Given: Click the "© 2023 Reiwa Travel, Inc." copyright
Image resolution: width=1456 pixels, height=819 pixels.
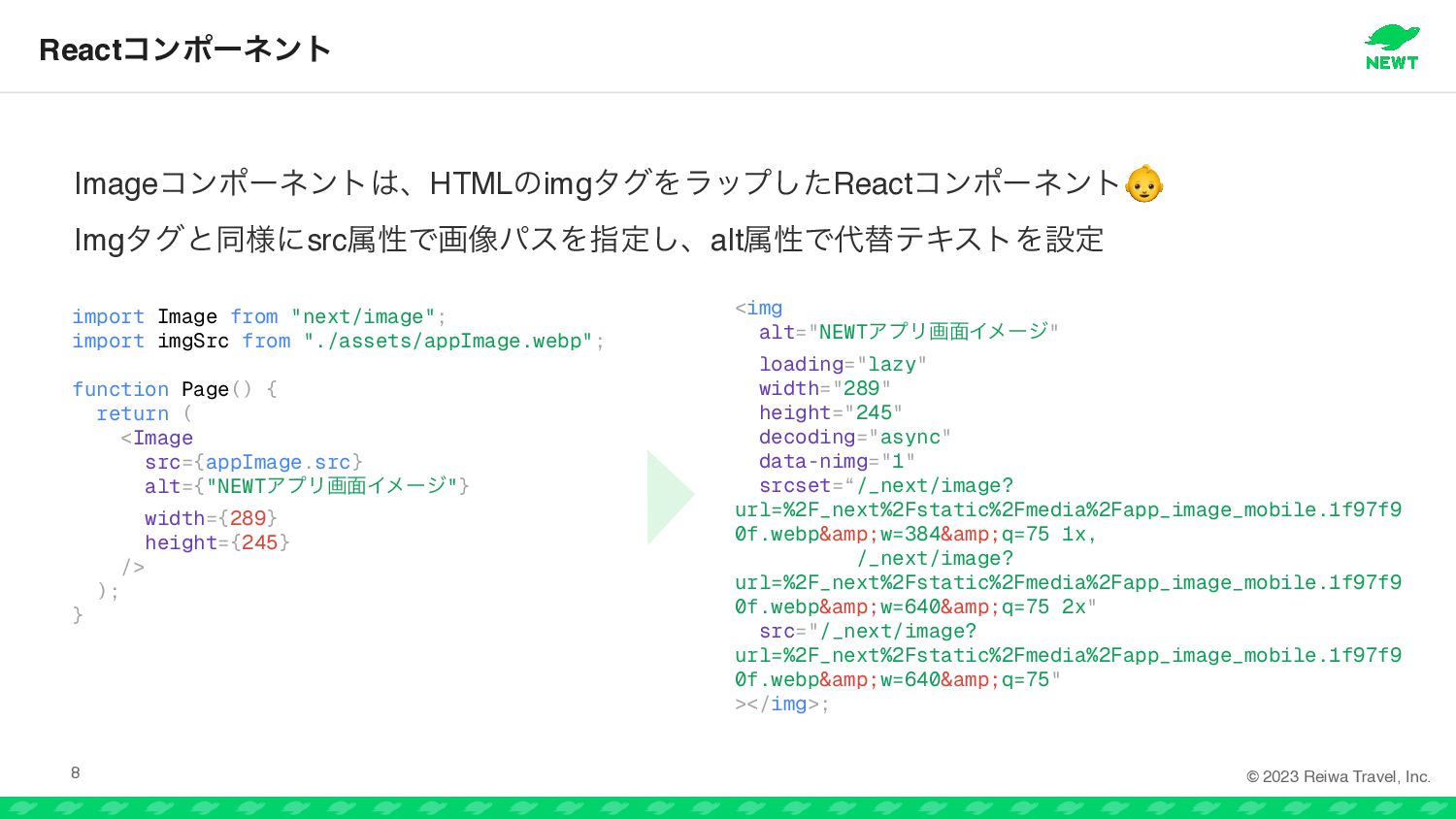Looking at the screenshot, I should (x=1339, y=776).
